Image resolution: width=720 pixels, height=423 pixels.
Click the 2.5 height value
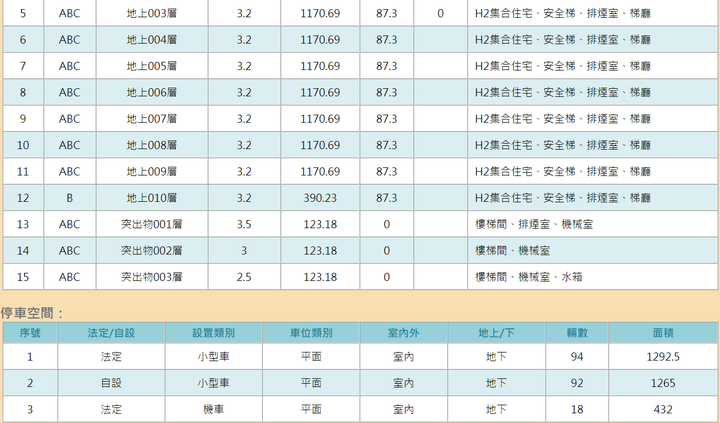[244, 277]
